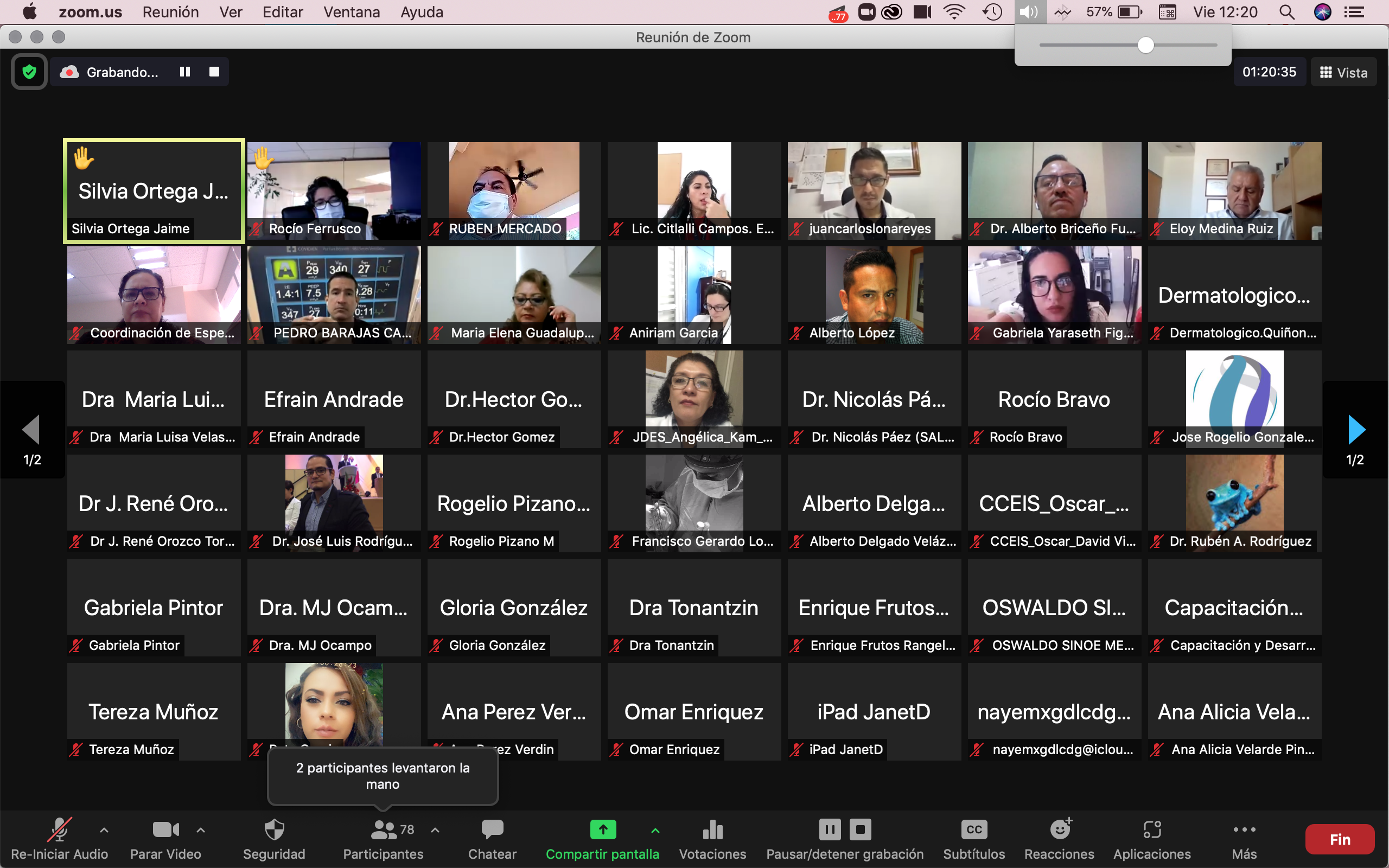Screen dimensions: 1389x868
Task: Pause recording with top-left pause icon
Action: pos(185,72)
